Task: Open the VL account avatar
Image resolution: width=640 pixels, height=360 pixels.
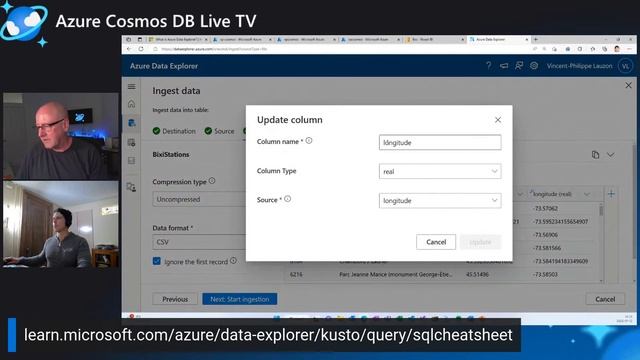Action: 625,66
